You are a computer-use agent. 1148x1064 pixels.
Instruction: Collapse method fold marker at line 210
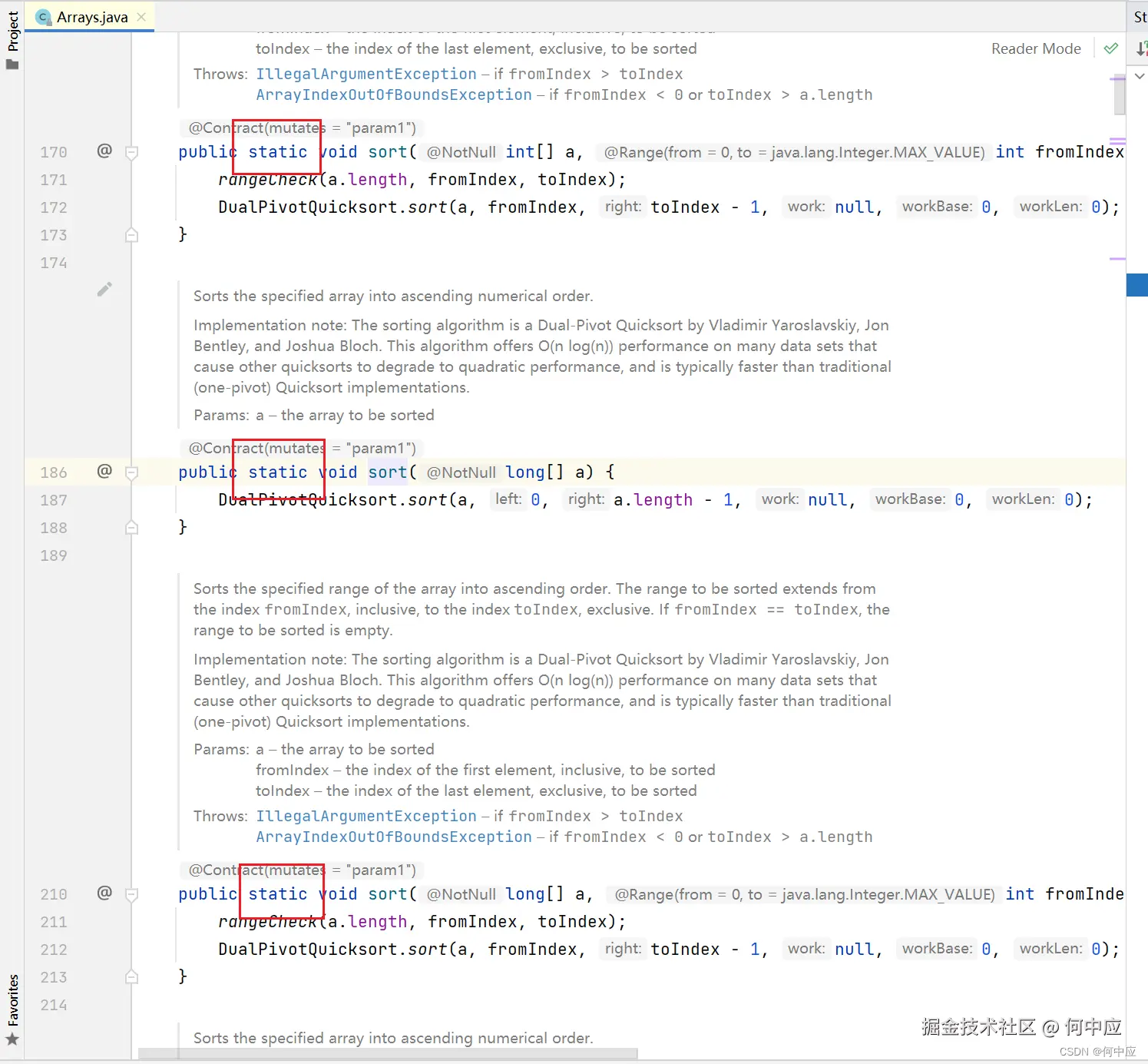pyautogui.click(x=132, y=894)
